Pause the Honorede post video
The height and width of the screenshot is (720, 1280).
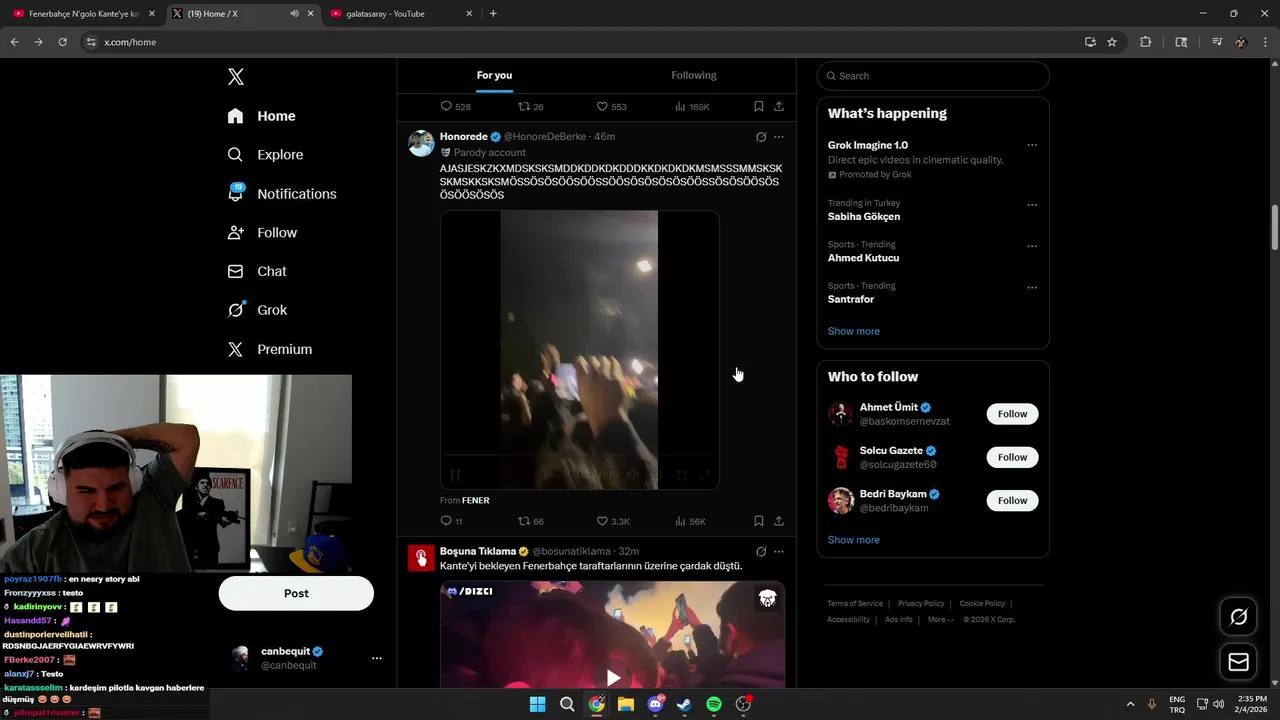[x=455, y=476]
